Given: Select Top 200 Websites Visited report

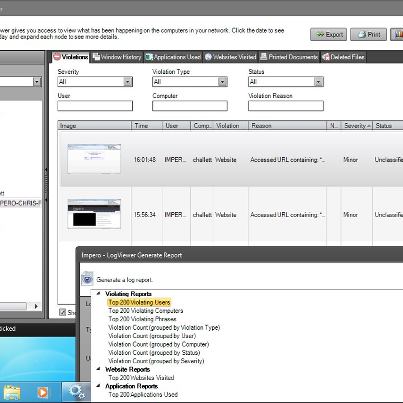Looking at the screenshot, I should click(x=141, y=378).
